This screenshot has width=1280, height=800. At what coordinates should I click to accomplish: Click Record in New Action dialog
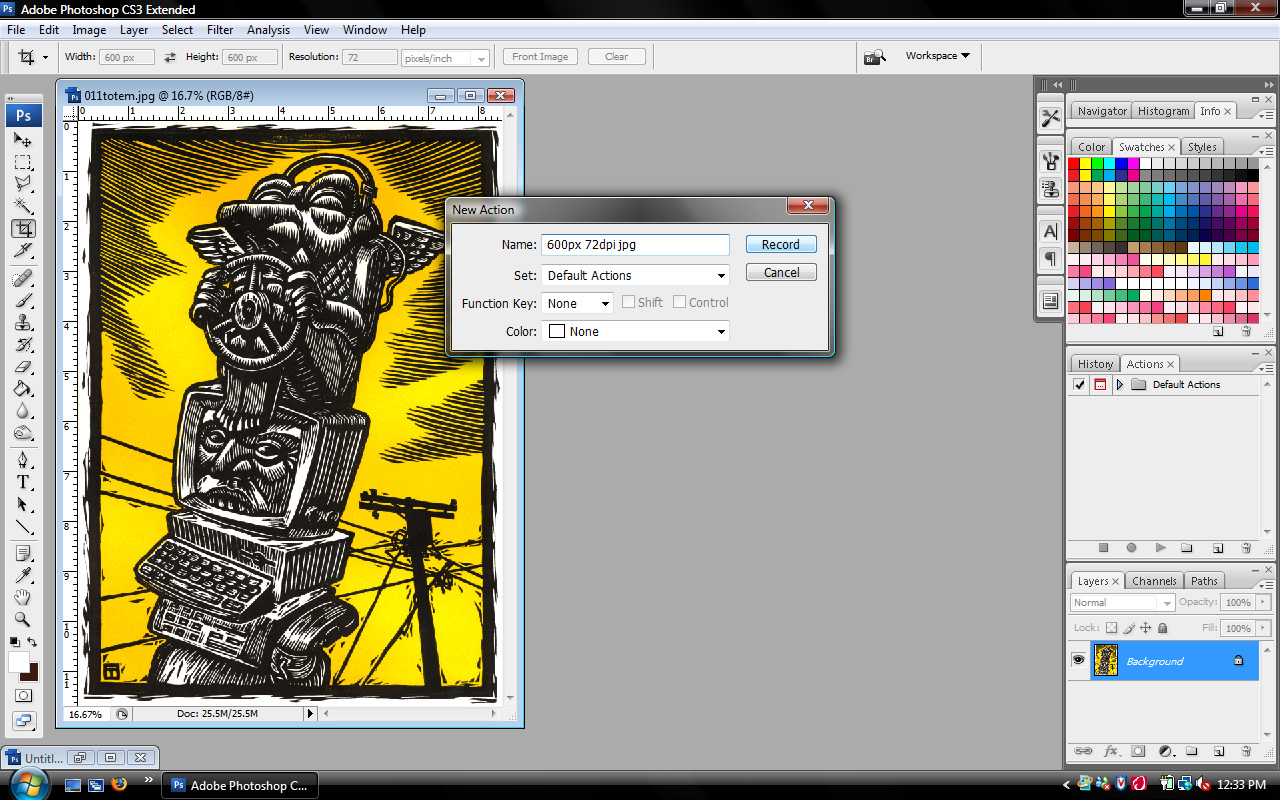pyautogui.click(x=781, y=244)
